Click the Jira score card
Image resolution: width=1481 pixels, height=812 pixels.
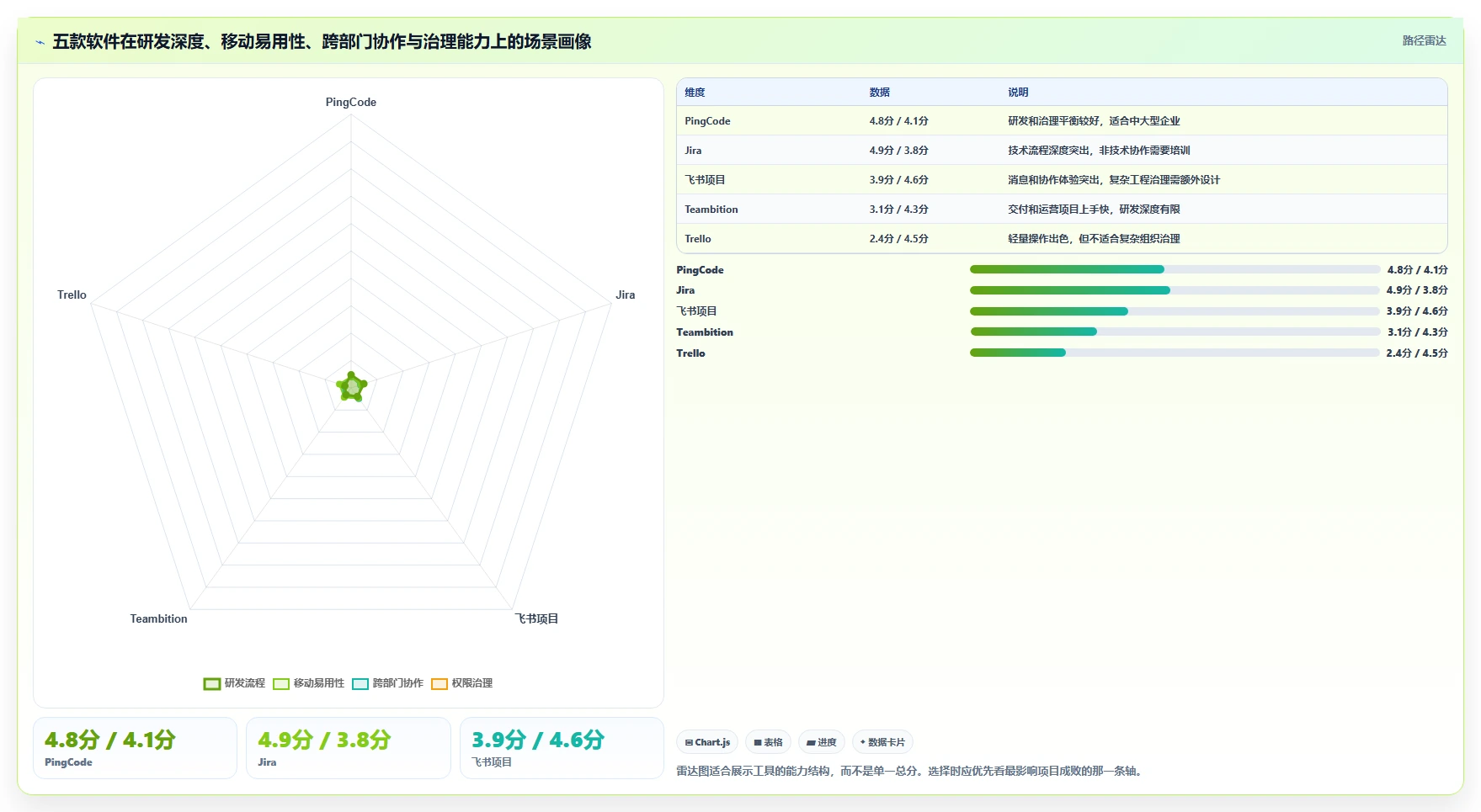349,748
